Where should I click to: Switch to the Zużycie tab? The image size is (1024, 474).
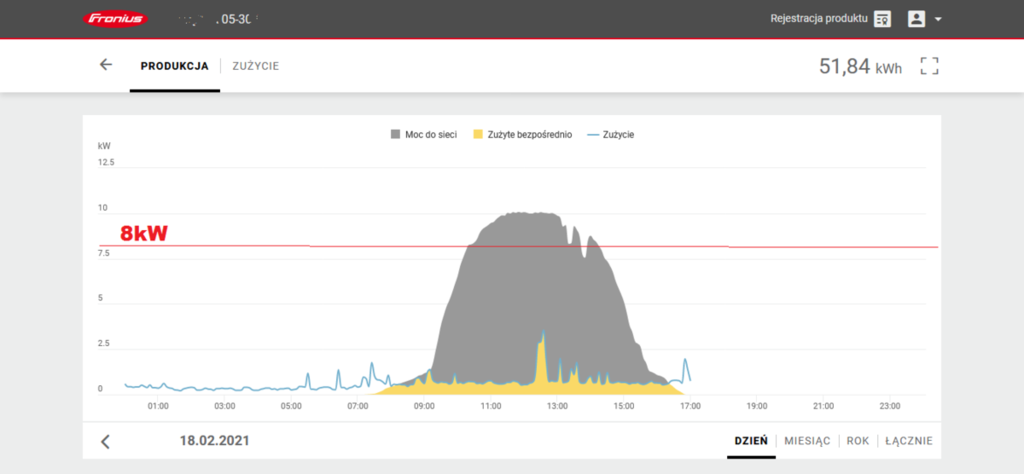point(255,66)
